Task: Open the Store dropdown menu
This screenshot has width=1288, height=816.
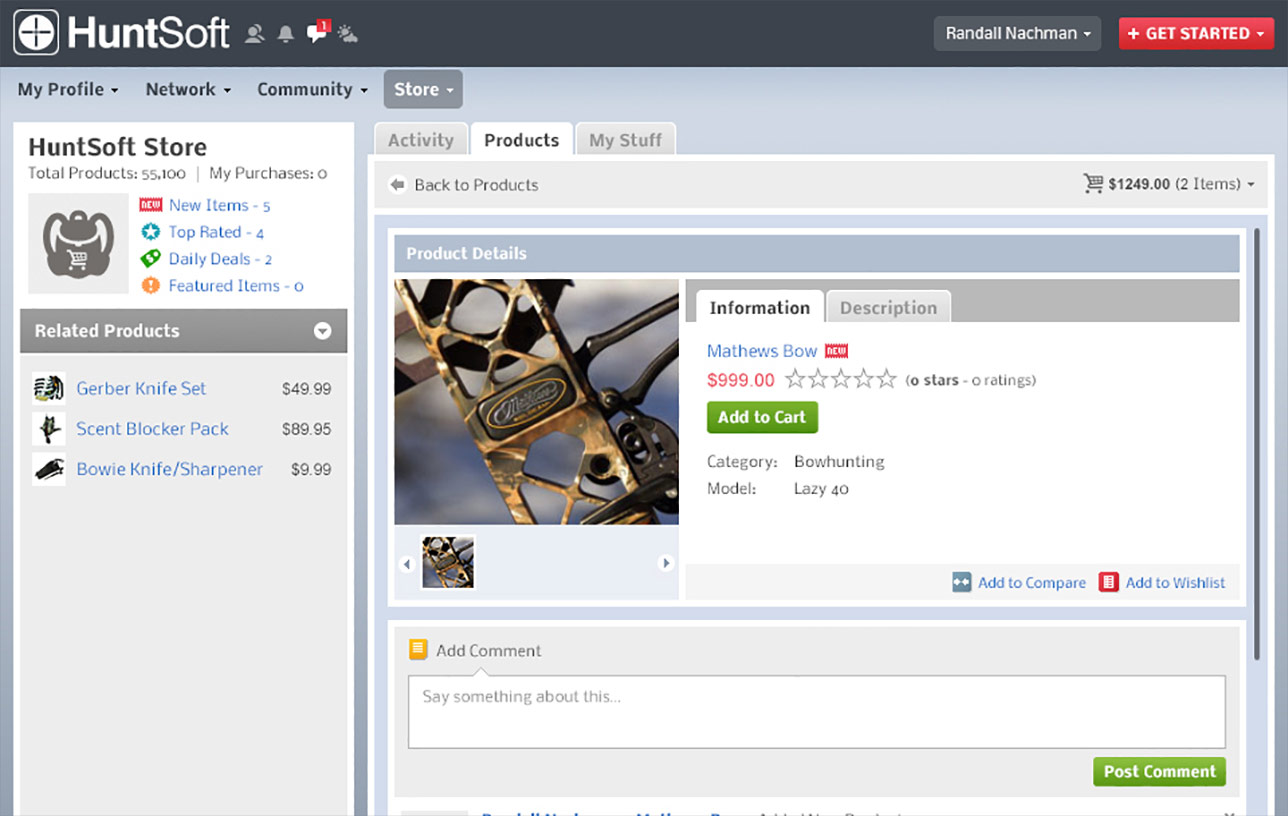Action: click(x=423, y=89)
